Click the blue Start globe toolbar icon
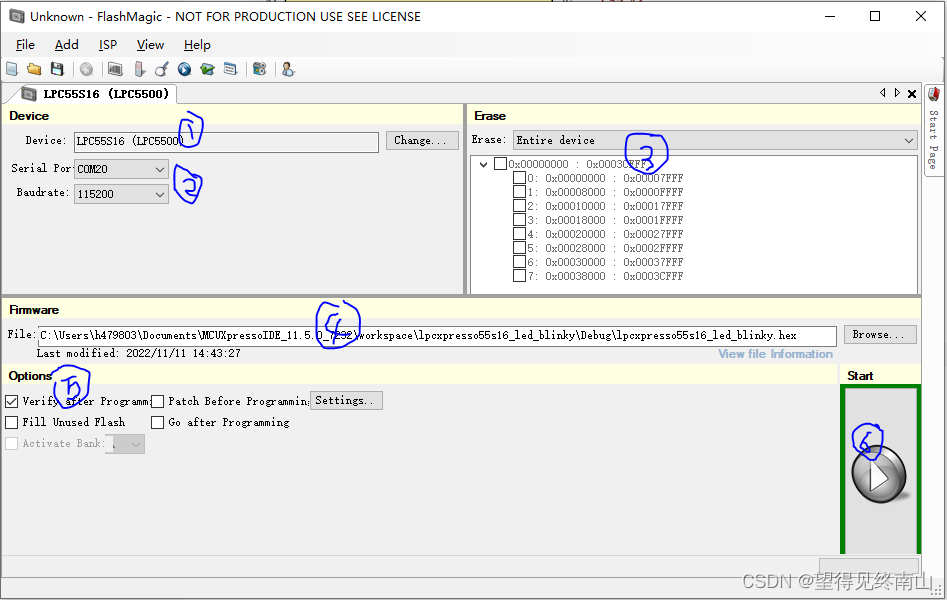The image size is (947, 600). [x=184, y=69]
